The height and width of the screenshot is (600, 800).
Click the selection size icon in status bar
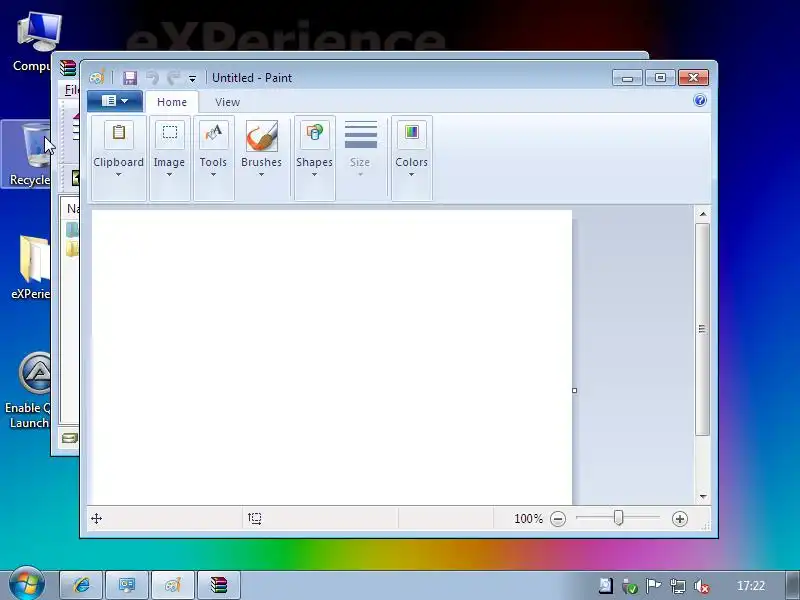pos(255,519)
